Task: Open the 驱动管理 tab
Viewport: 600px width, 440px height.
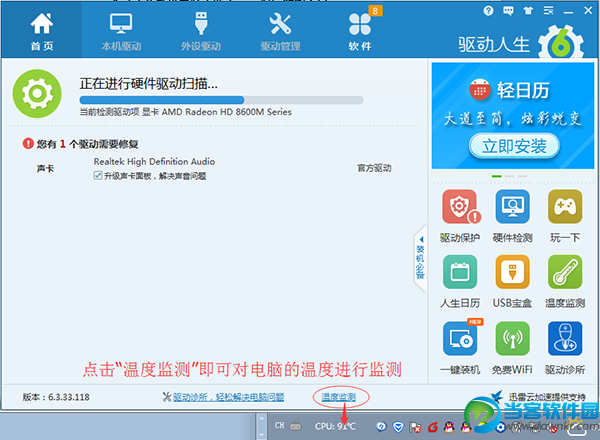Action: [x=280, y=31]
